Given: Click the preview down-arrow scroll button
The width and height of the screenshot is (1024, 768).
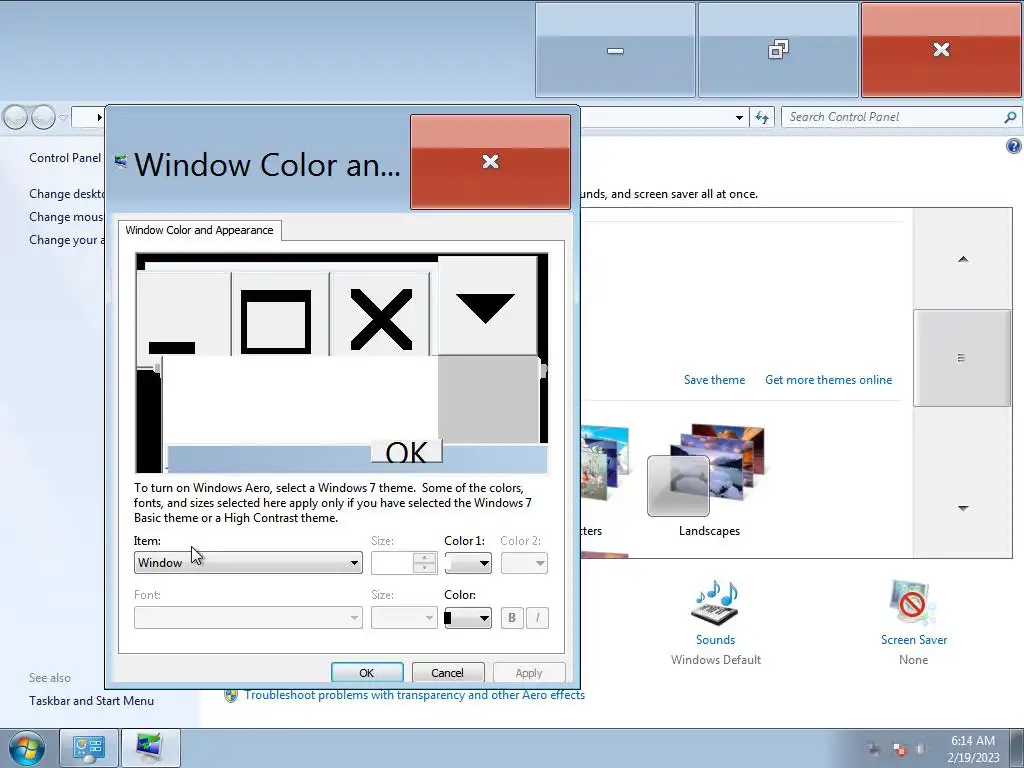Looking at the screenshot, I should (487, 306).
